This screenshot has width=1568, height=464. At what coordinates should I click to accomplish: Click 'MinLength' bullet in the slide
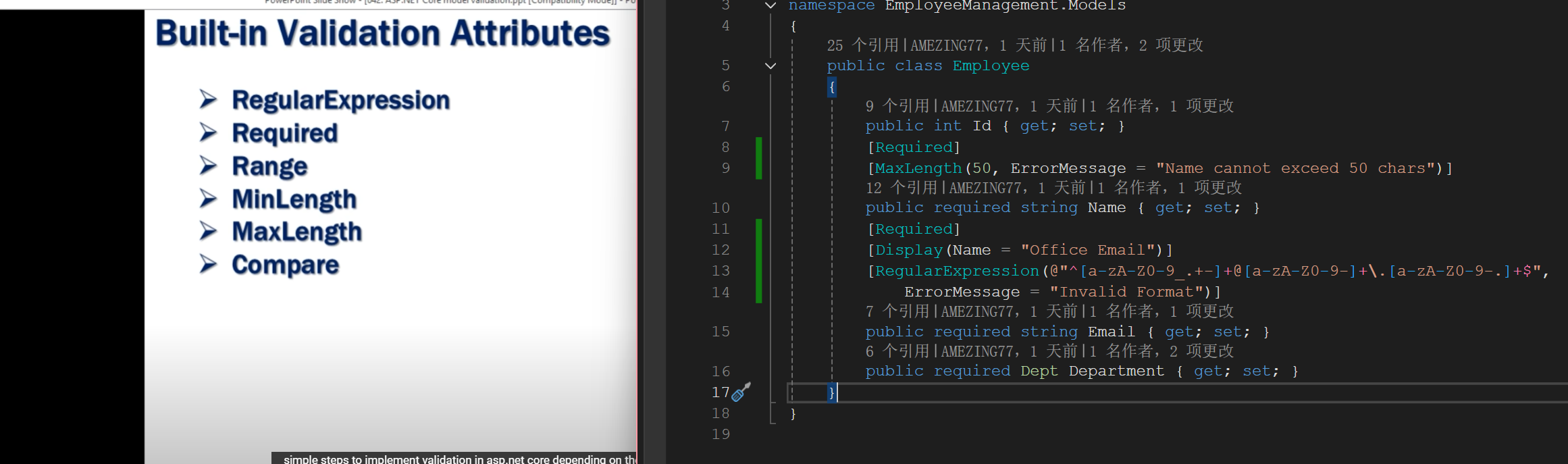294,199
